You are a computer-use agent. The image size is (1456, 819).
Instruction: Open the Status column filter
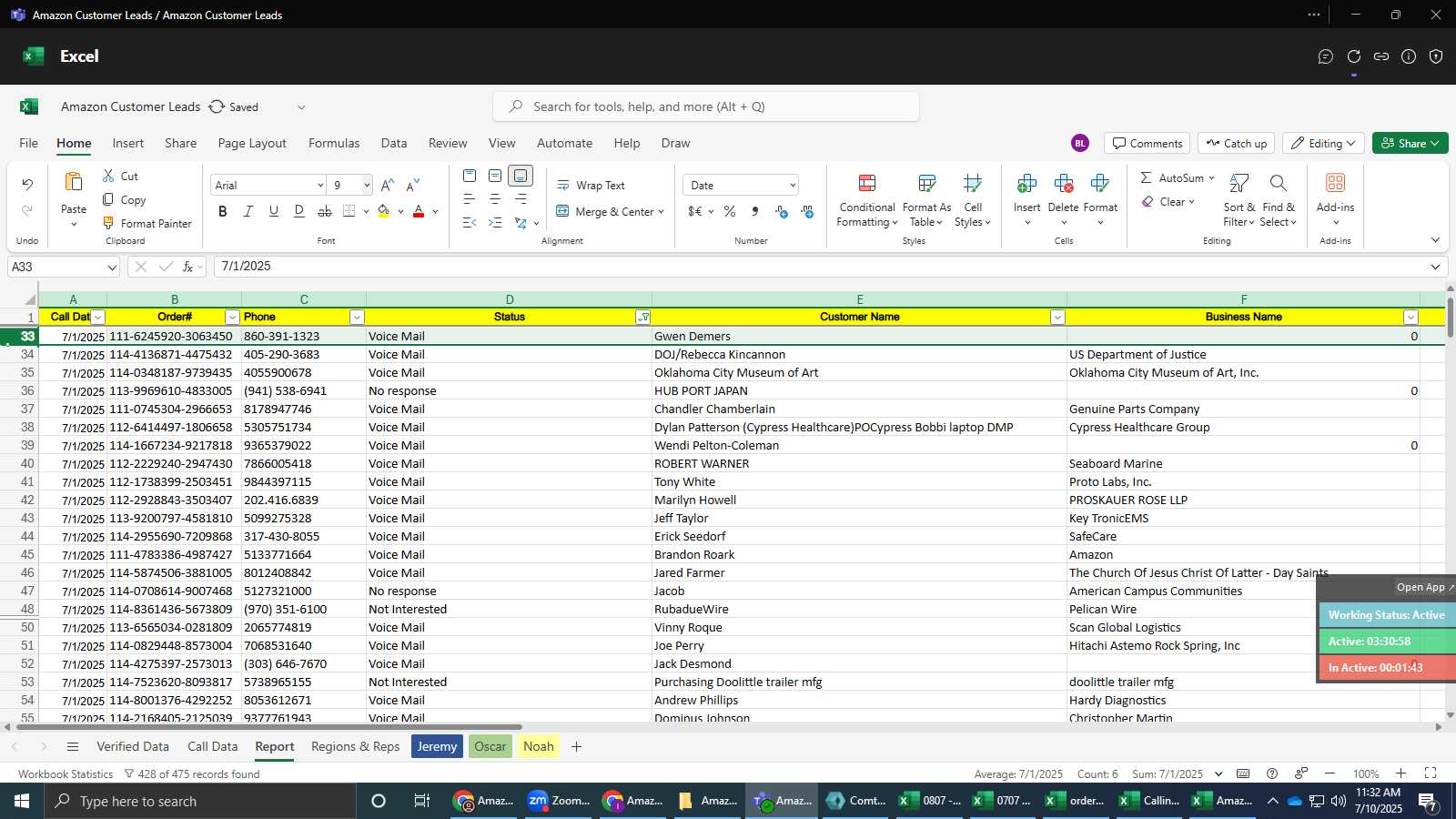pos(643,317)
